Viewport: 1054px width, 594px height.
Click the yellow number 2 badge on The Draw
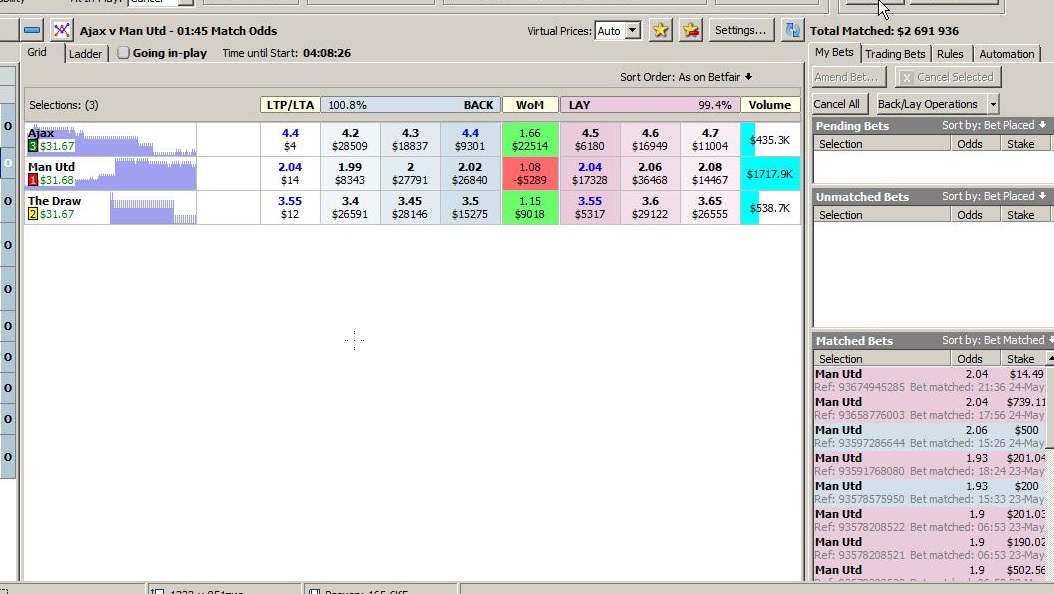point(32,214)
